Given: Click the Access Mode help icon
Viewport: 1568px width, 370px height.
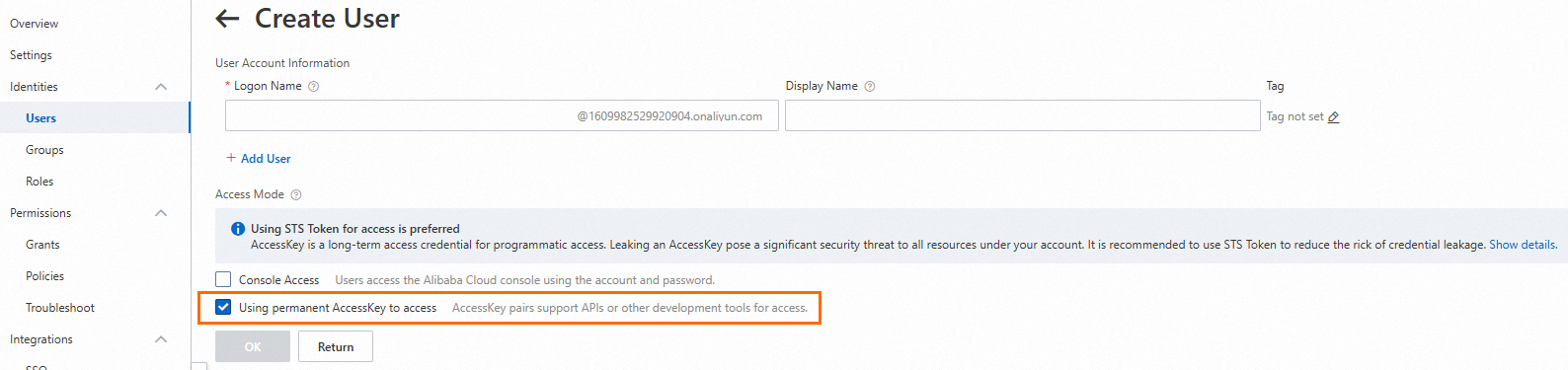Looking at the screenshot, I should tap(296, 195).
